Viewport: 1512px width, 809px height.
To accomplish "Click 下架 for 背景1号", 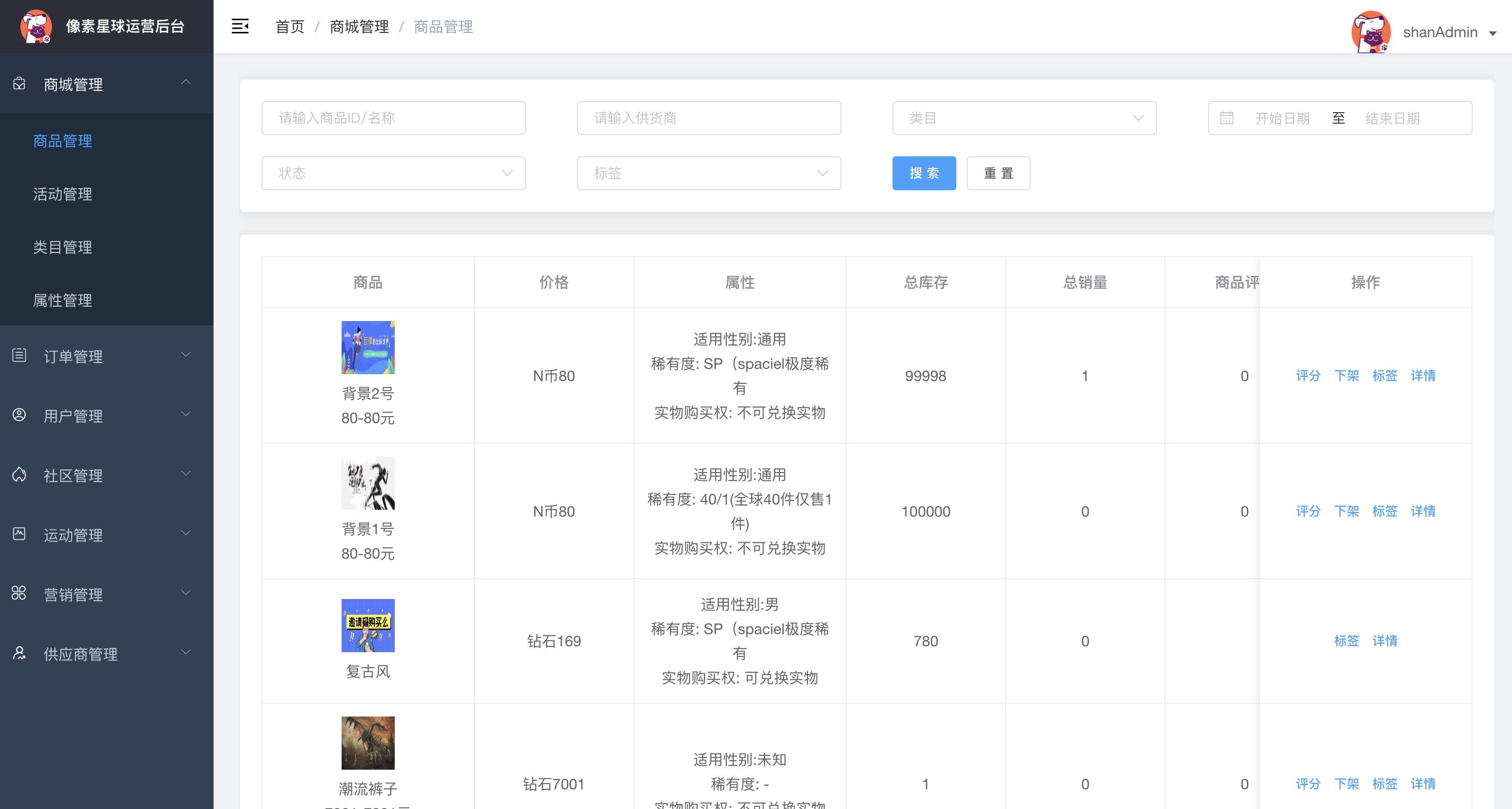I will [1346, 511].
